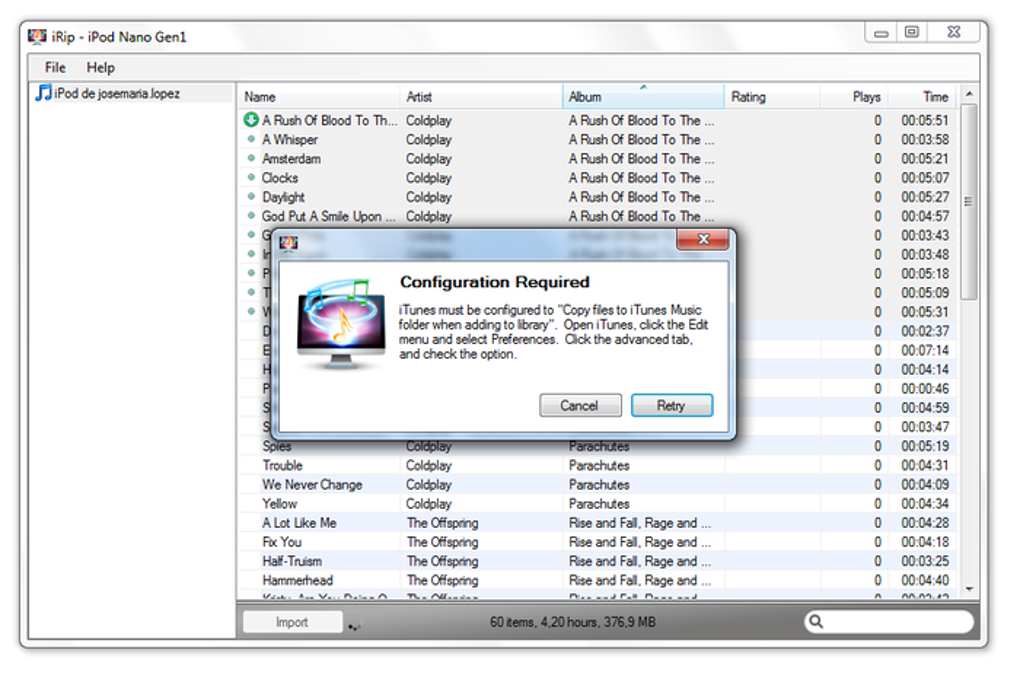This screenshot has width=1020, height=691.
Task: Click the music note icon beside iPod name
Action: 44,92
